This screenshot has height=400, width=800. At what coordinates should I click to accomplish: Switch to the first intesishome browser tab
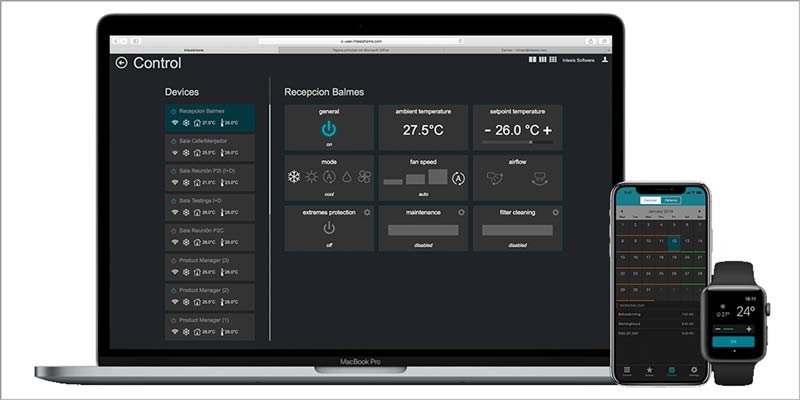pyautogui.click(x=194, y=50)
